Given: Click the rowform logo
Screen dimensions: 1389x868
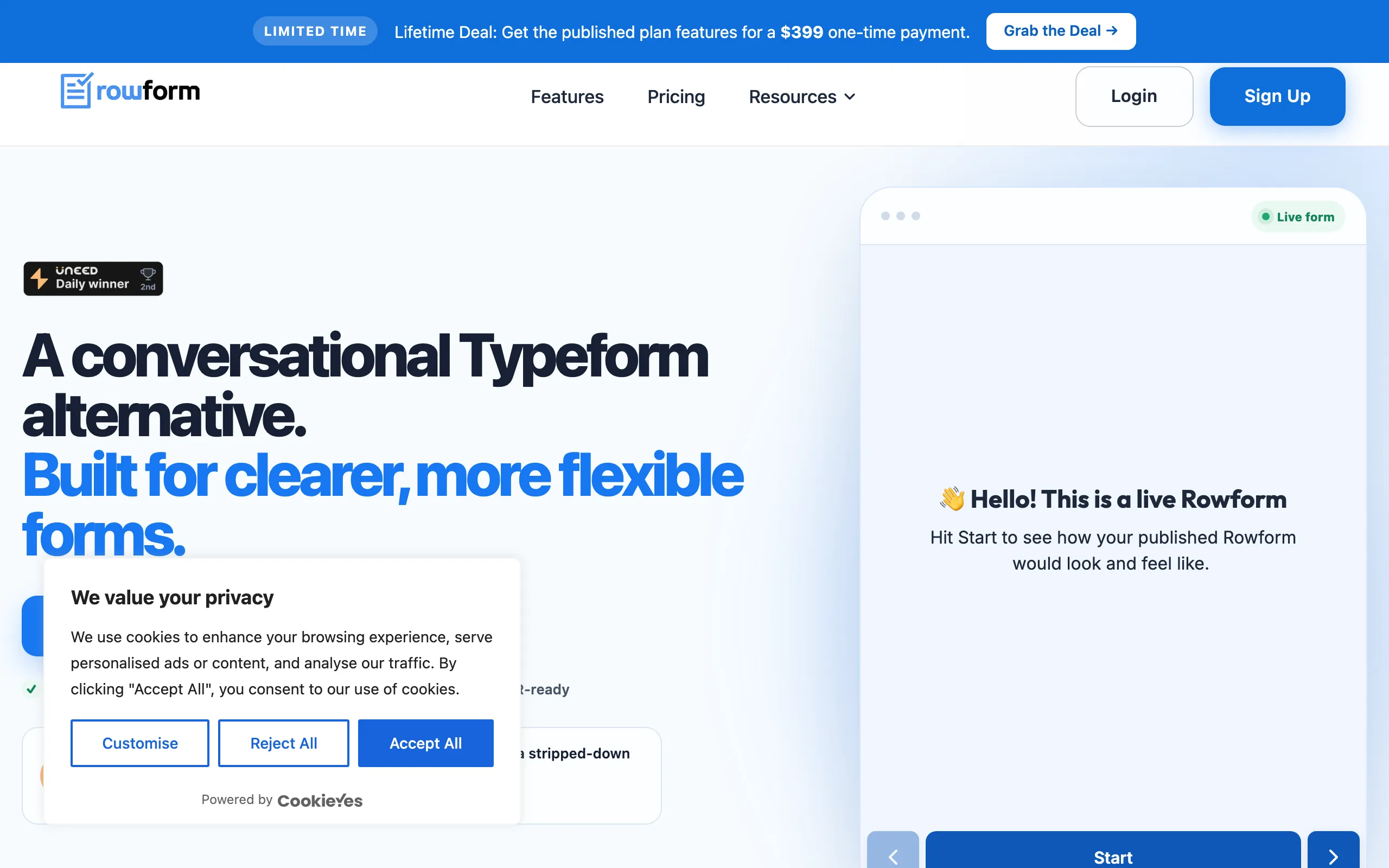Looking at the screenshot, I should coord(130,90).
